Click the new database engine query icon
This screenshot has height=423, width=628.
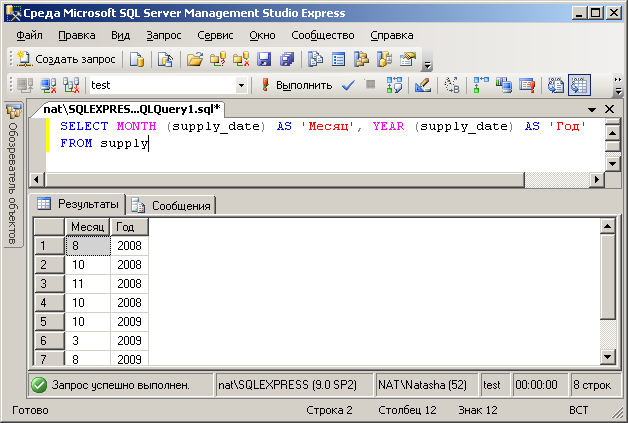(137, 59)
